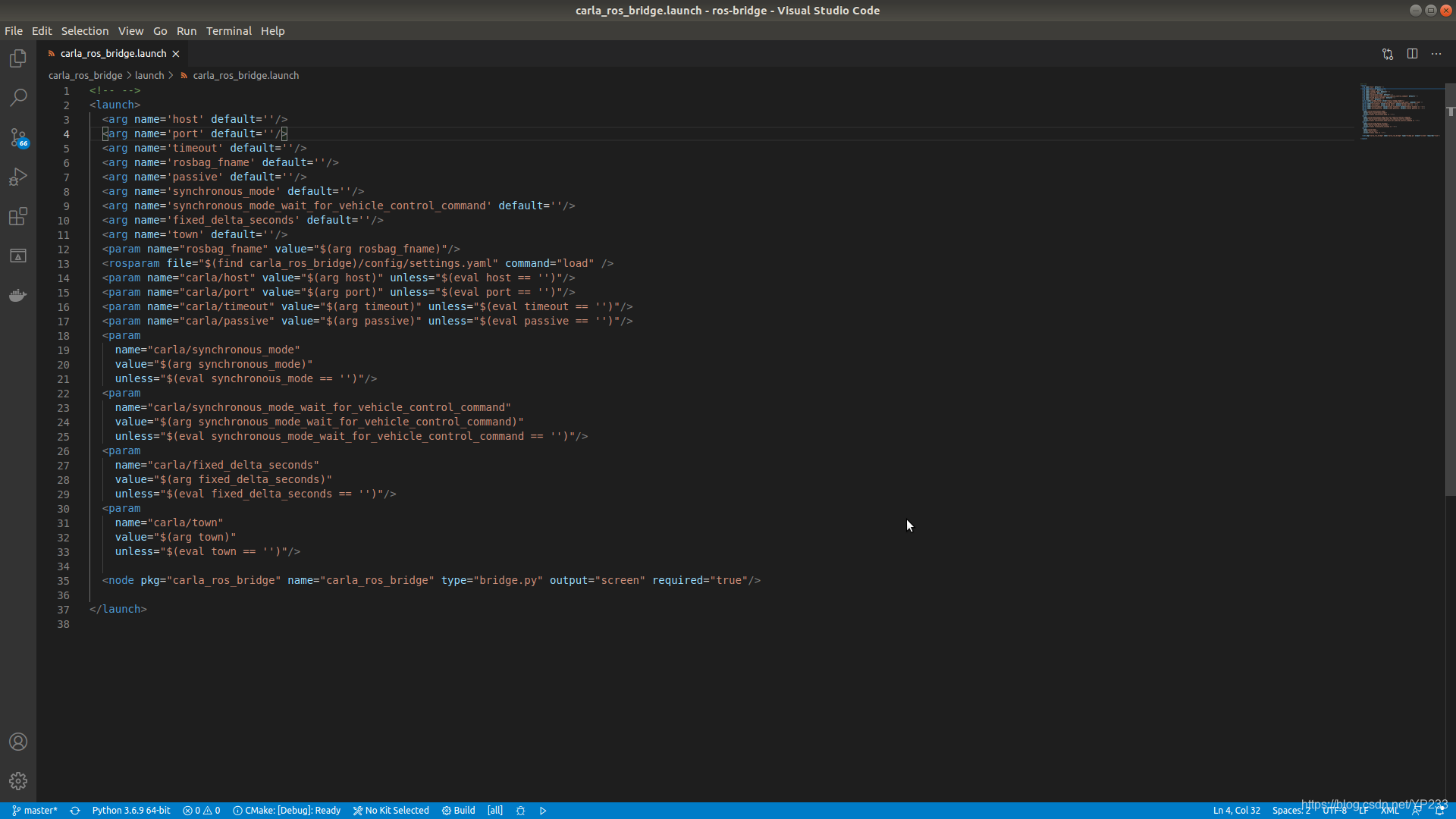
Task: Open the Run menu
Action: tap(187, 31)
